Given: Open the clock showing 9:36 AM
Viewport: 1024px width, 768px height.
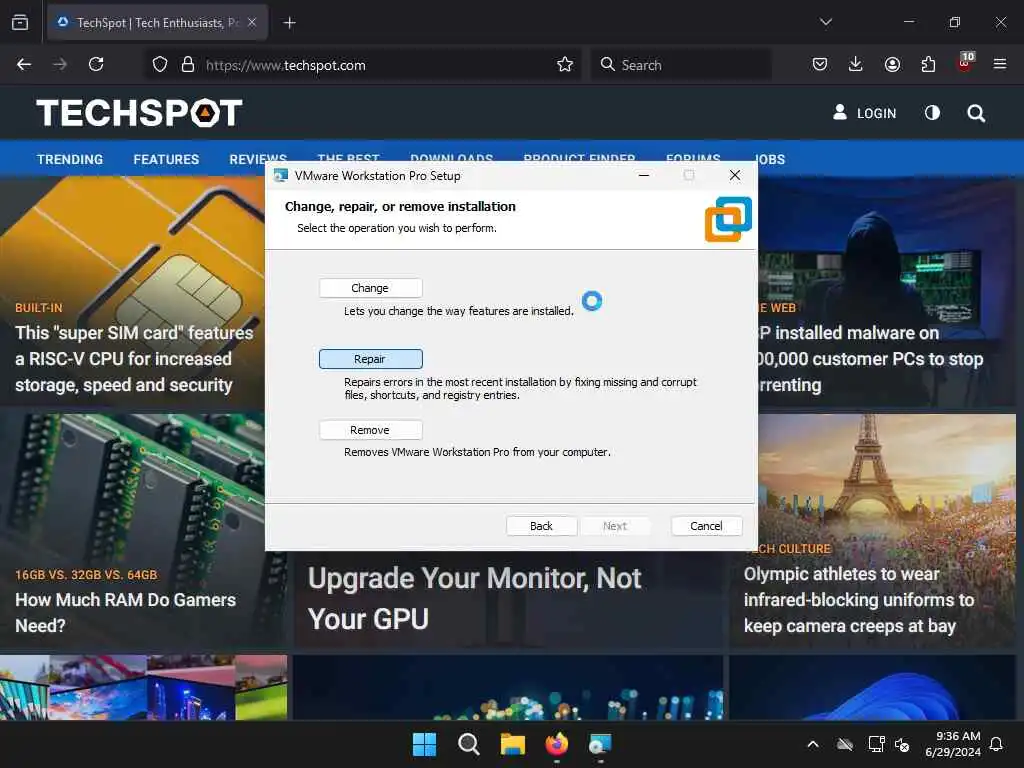Looking at the screenshot, I should [x=953, y=744].
